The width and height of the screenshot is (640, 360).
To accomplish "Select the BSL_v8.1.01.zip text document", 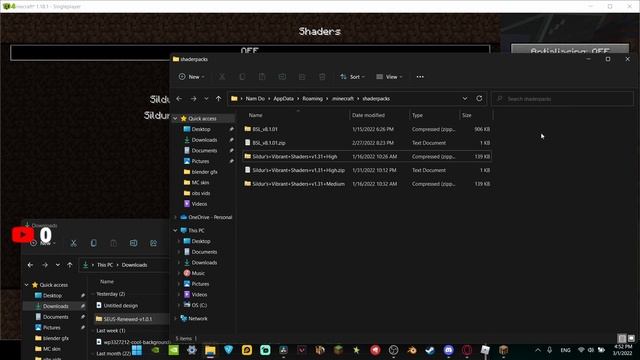I will pos(367,143).
